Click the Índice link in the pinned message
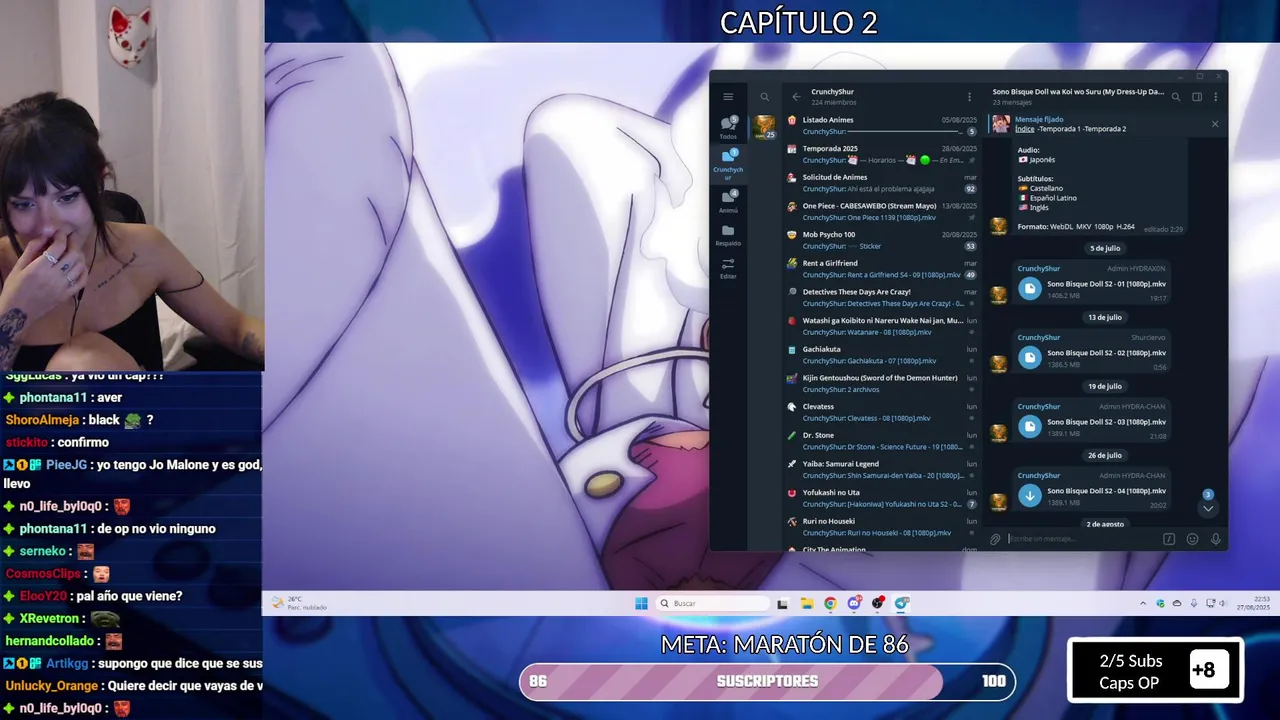Image resolution: width=1280 pixels, height=720 pixels. click(1025, 129)
